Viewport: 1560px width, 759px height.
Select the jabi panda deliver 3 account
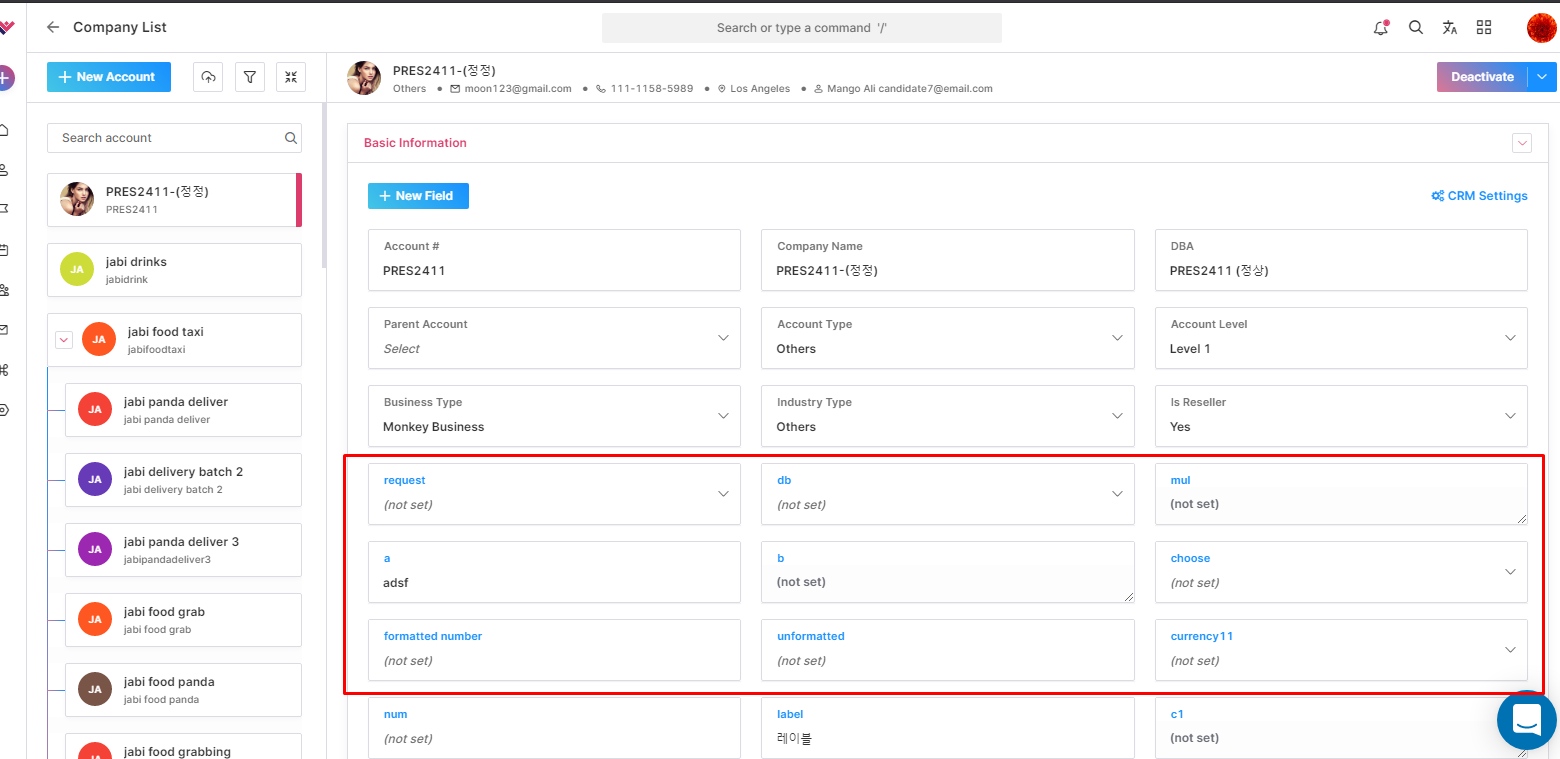click(x=183, y=550)
